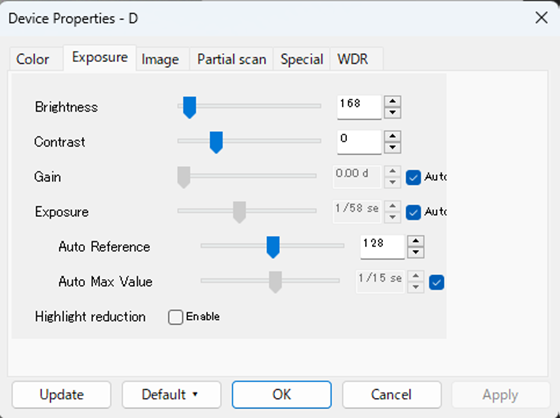Decrease Contrast with the down spinner arrow
The width and height of the screenshot is (560, 418).
392,148
